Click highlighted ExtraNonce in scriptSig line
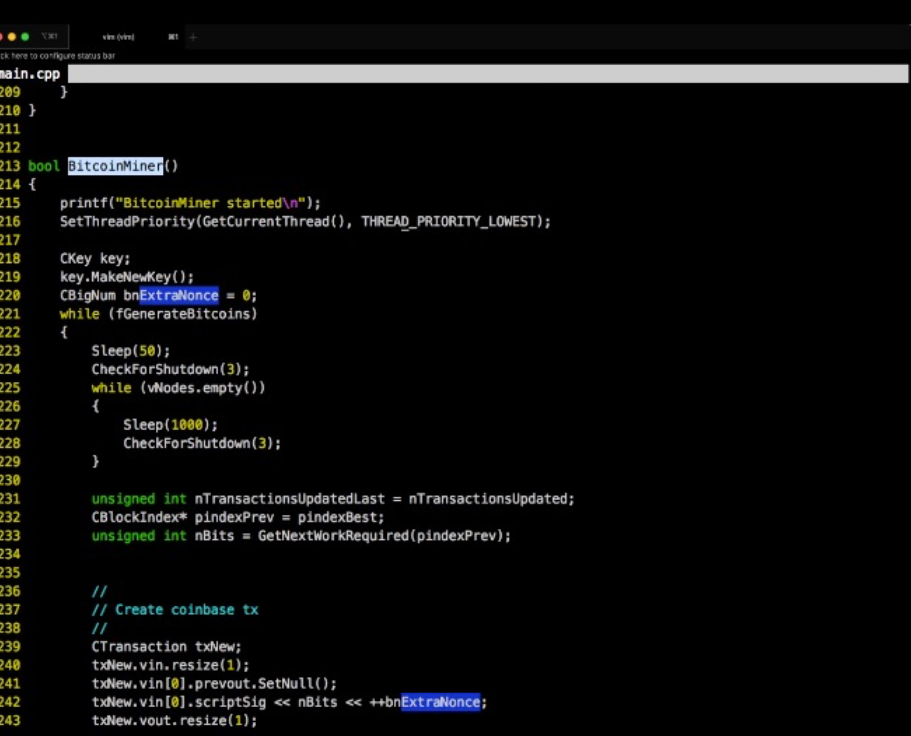The height and width of the screenshot is (736, 911). click(440, 702)
